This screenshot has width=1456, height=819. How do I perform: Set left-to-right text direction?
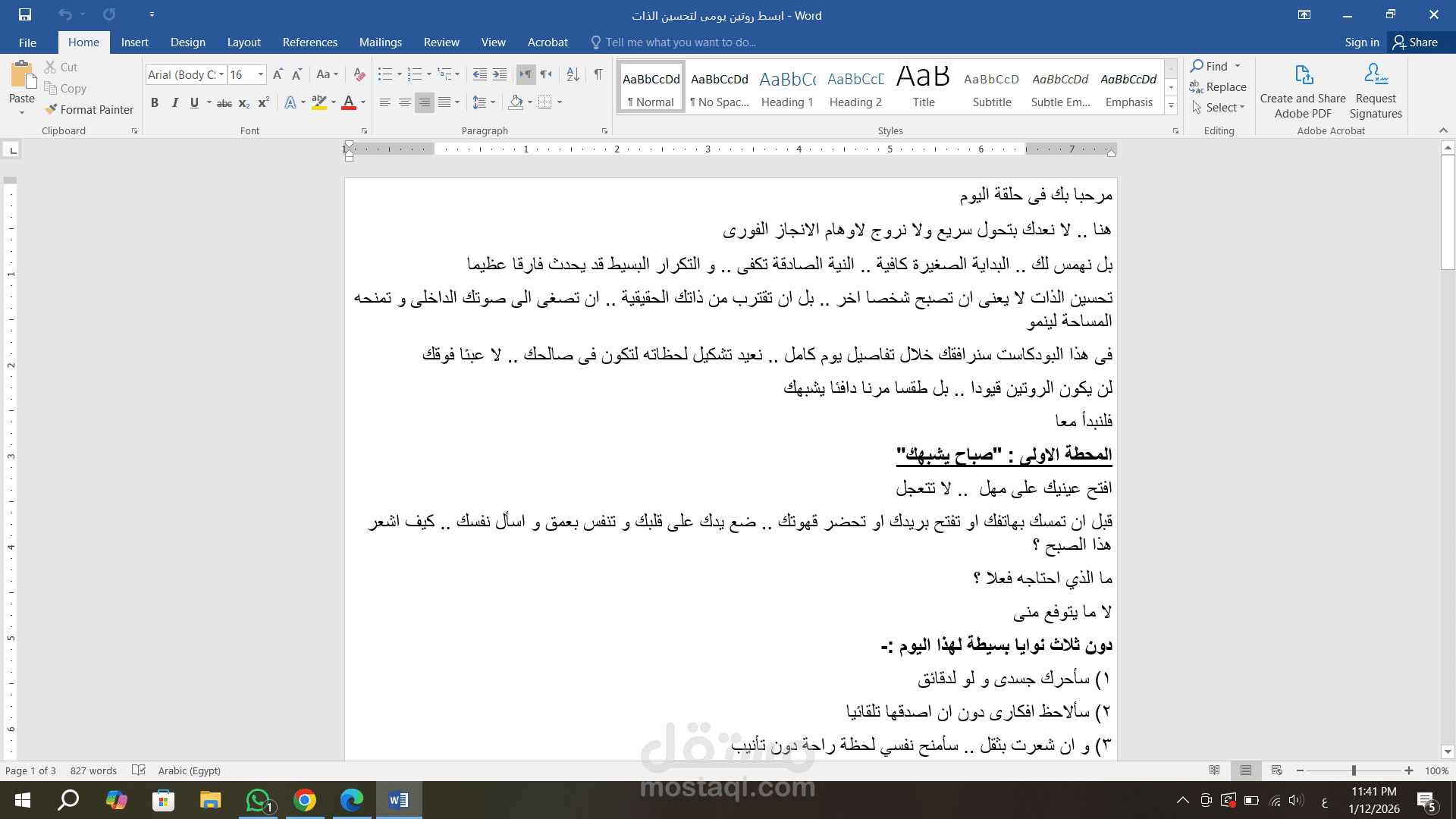pyautogui.click(x=526, y=74)
